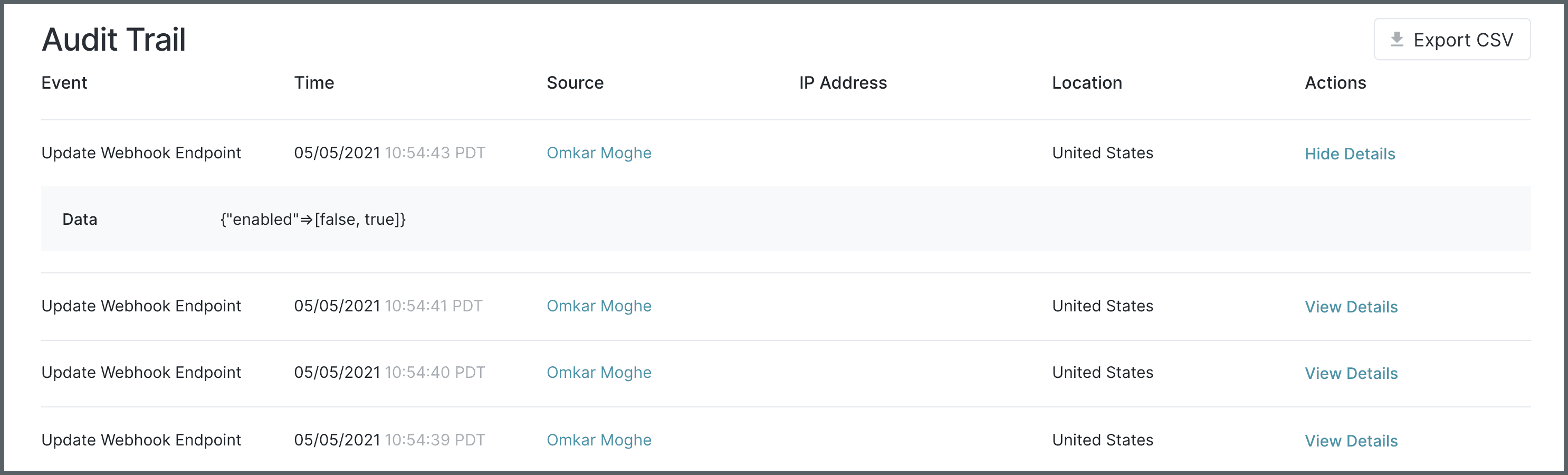Viewport: 1568px width, 475px height.
Task: Click the Export CSV button
Action: pyautogui.click(x=1452, y=40)
